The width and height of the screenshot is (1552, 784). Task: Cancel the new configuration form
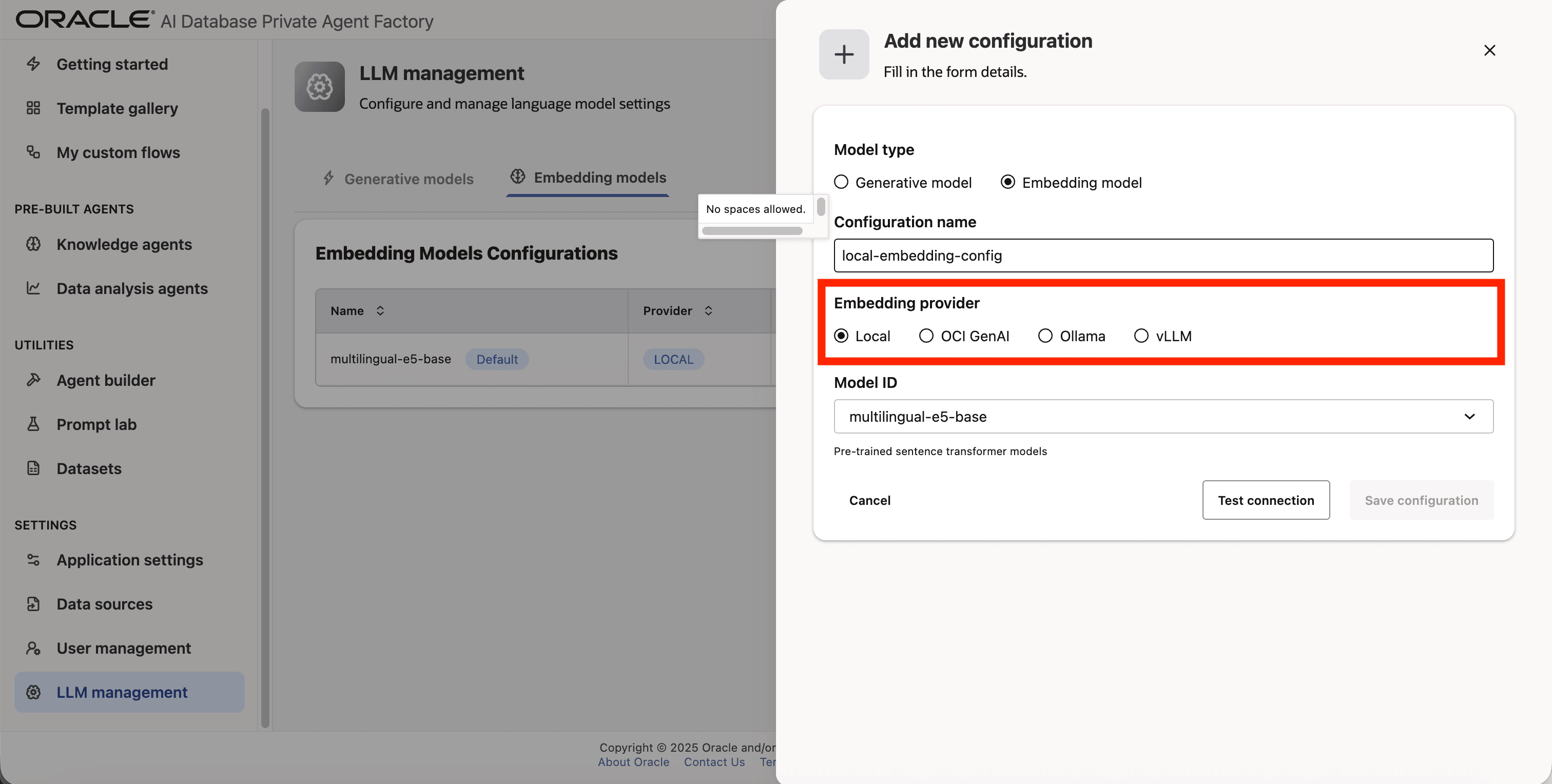click(869, 500)
